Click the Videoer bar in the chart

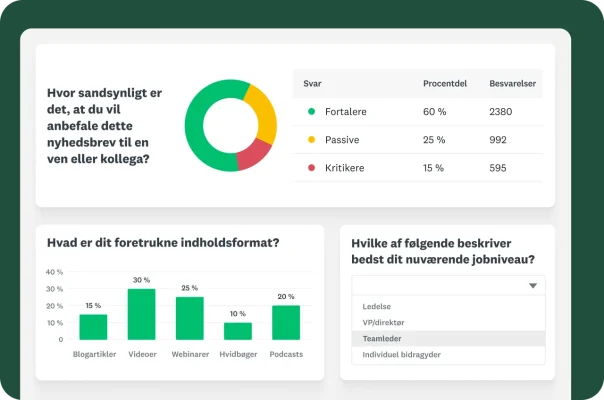click(x=141, y=314)
